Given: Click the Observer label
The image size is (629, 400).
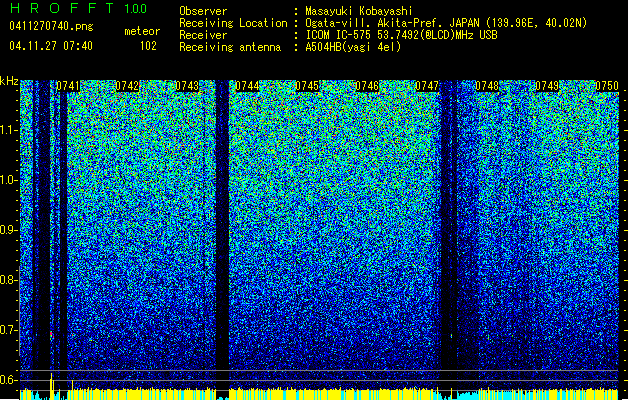Looking at the screenshot, I should coord(203,11).
